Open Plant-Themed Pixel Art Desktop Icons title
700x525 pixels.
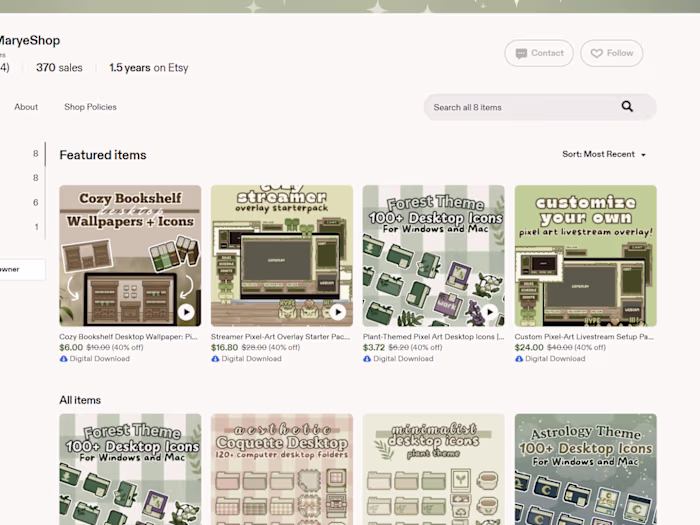pos(433,337)
